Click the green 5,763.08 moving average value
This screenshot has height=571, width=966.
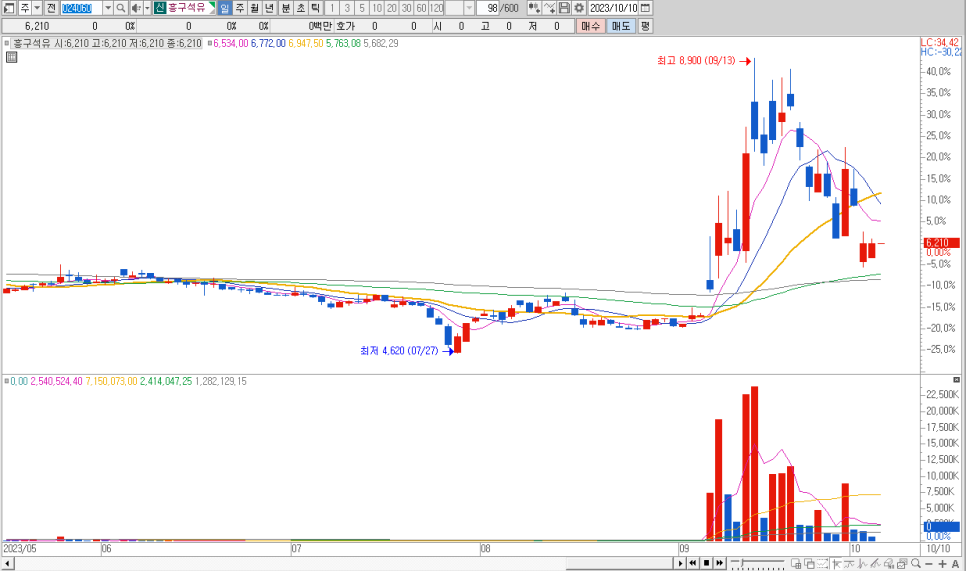pyautogui.click(x=343, y=43)
